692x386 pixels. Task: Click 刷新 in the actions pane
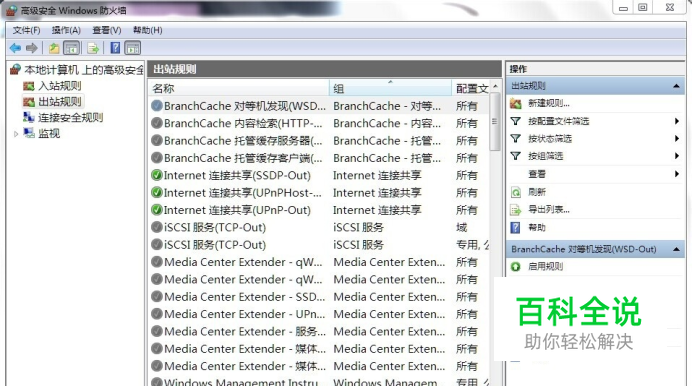(537, 192)
